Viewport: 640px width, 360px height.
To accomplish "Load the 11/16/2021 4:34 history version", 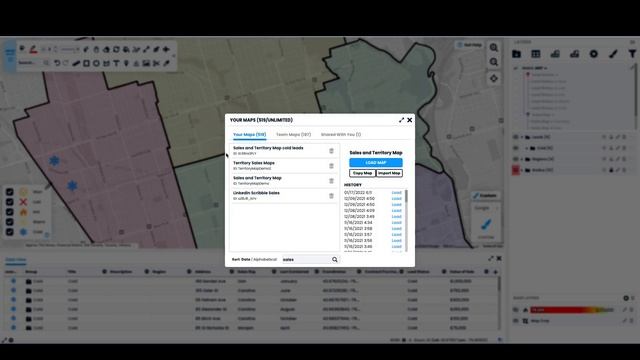I will (396, 222).
